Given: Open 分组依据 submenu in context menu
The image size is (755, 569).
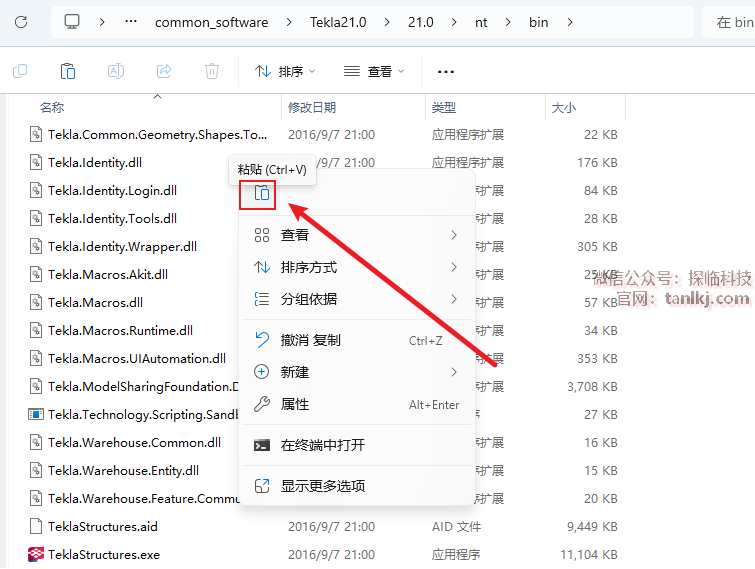Looking at the screenshot, I should [356, 299].
